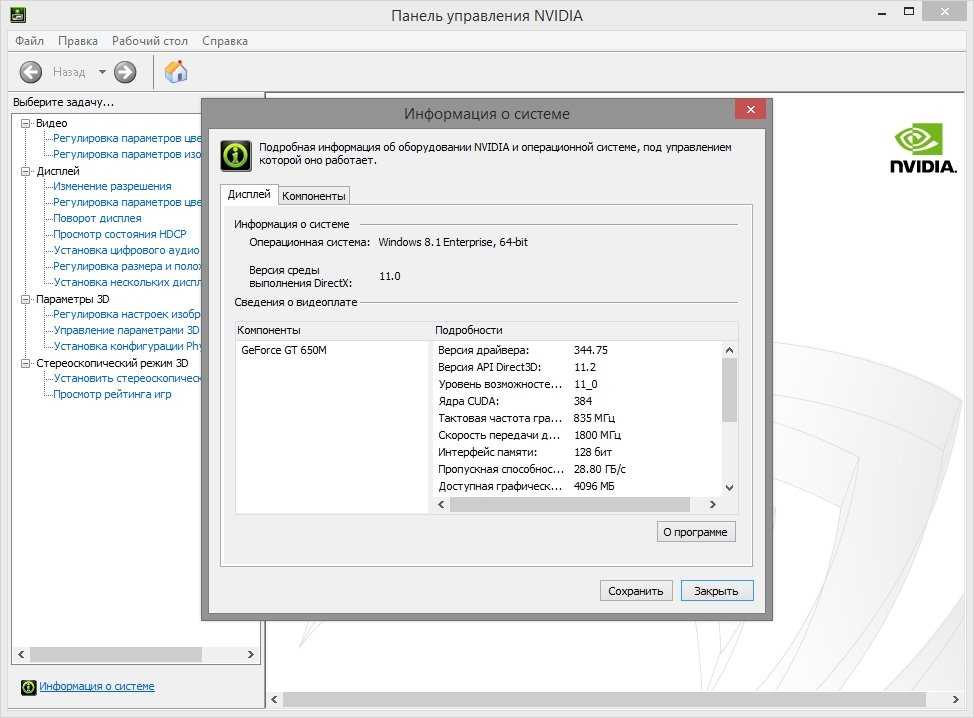Select Установка цифрового аудио item
This screenshot has height=718, width=974.
(x=127, y=250)
